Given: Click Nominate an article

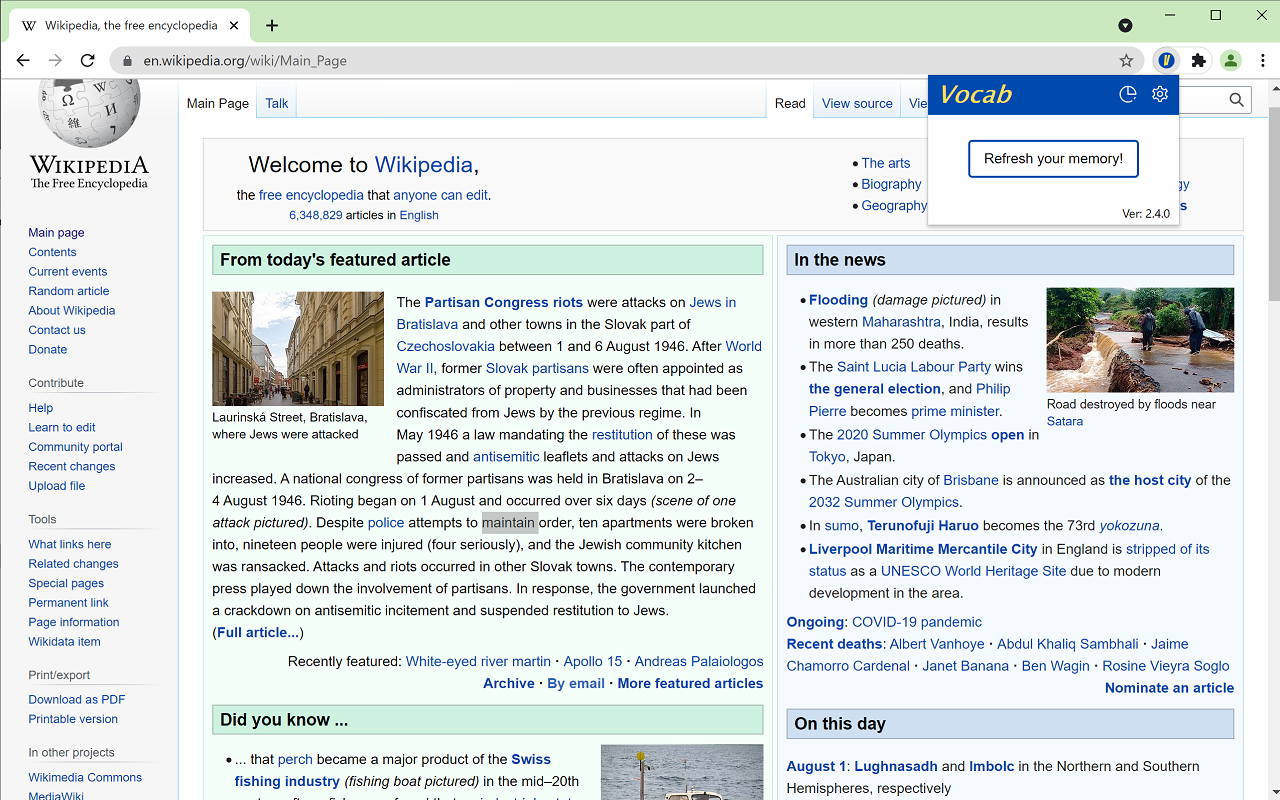Looking at the screenshot, I should pos(1169,688).
